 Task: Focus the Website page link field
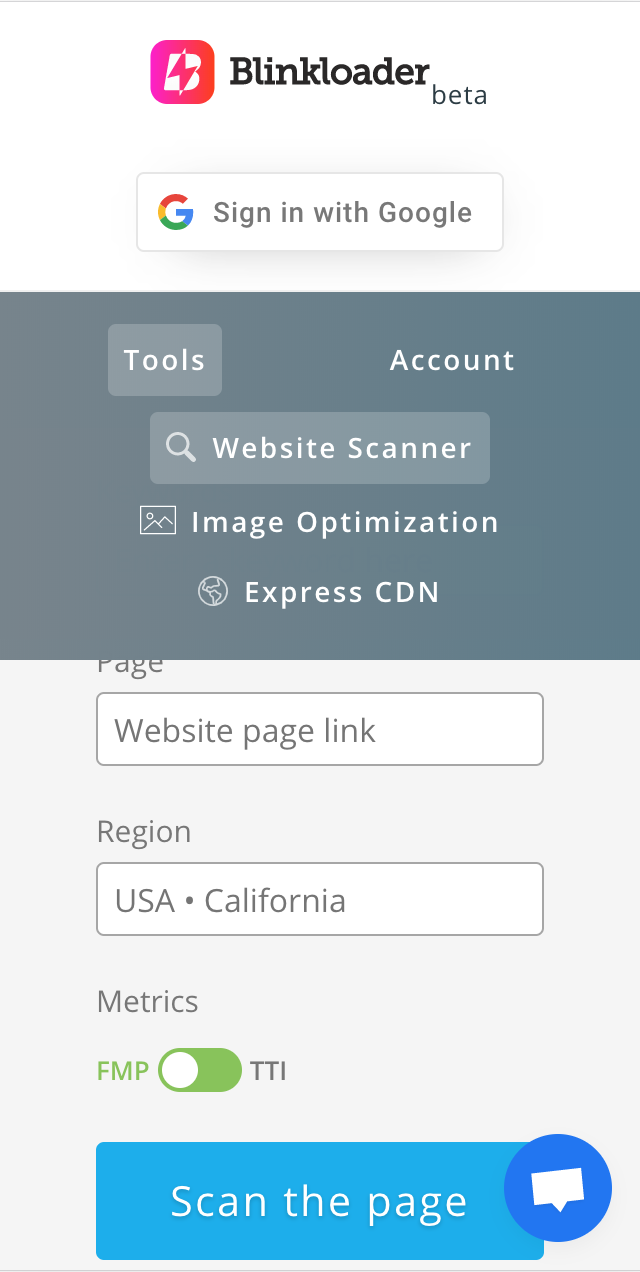pyautogui.click(x=320, y=729)
